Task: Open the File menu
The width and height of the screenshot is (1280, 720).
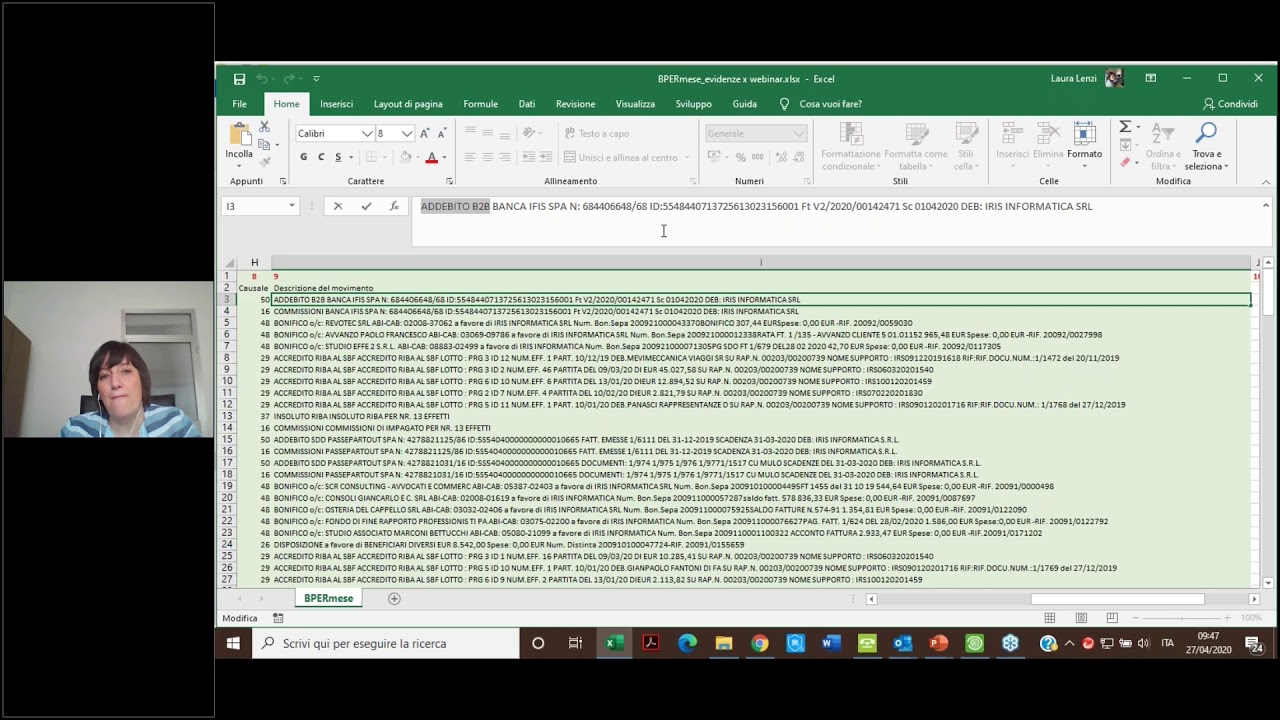Action: coord(240,104)
